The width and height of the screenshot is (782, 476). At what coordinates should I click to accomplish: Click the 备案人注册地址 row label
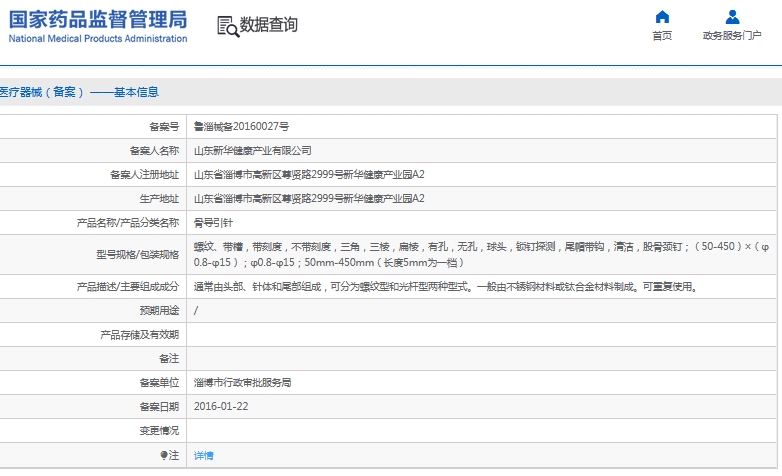pos(145,175)
